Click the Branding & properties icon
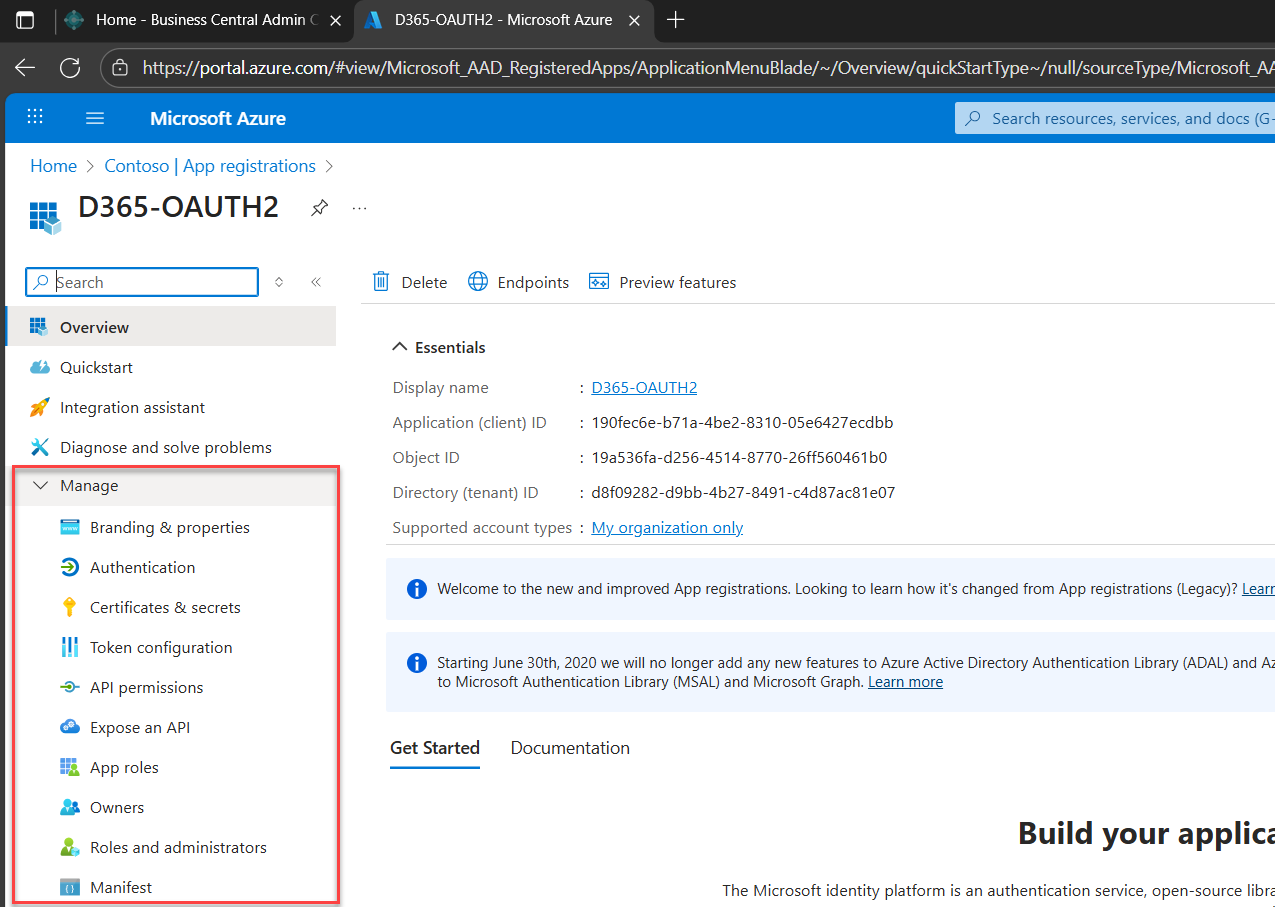Image resolution: width=1275 pixels, height=907 pixels. click(x=69, y=527)
